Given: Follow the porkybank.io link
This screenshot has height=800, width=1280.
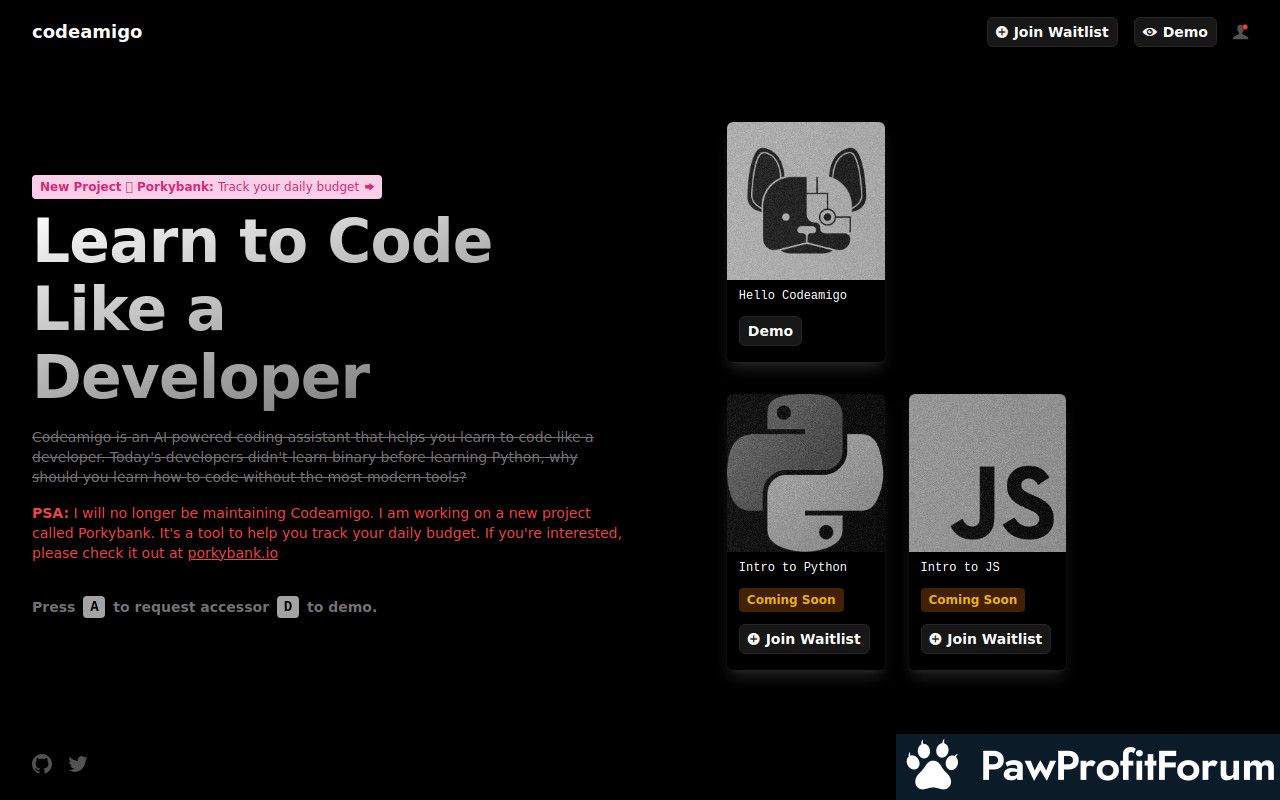Looking at the screenshot, I should click(233, 553).
